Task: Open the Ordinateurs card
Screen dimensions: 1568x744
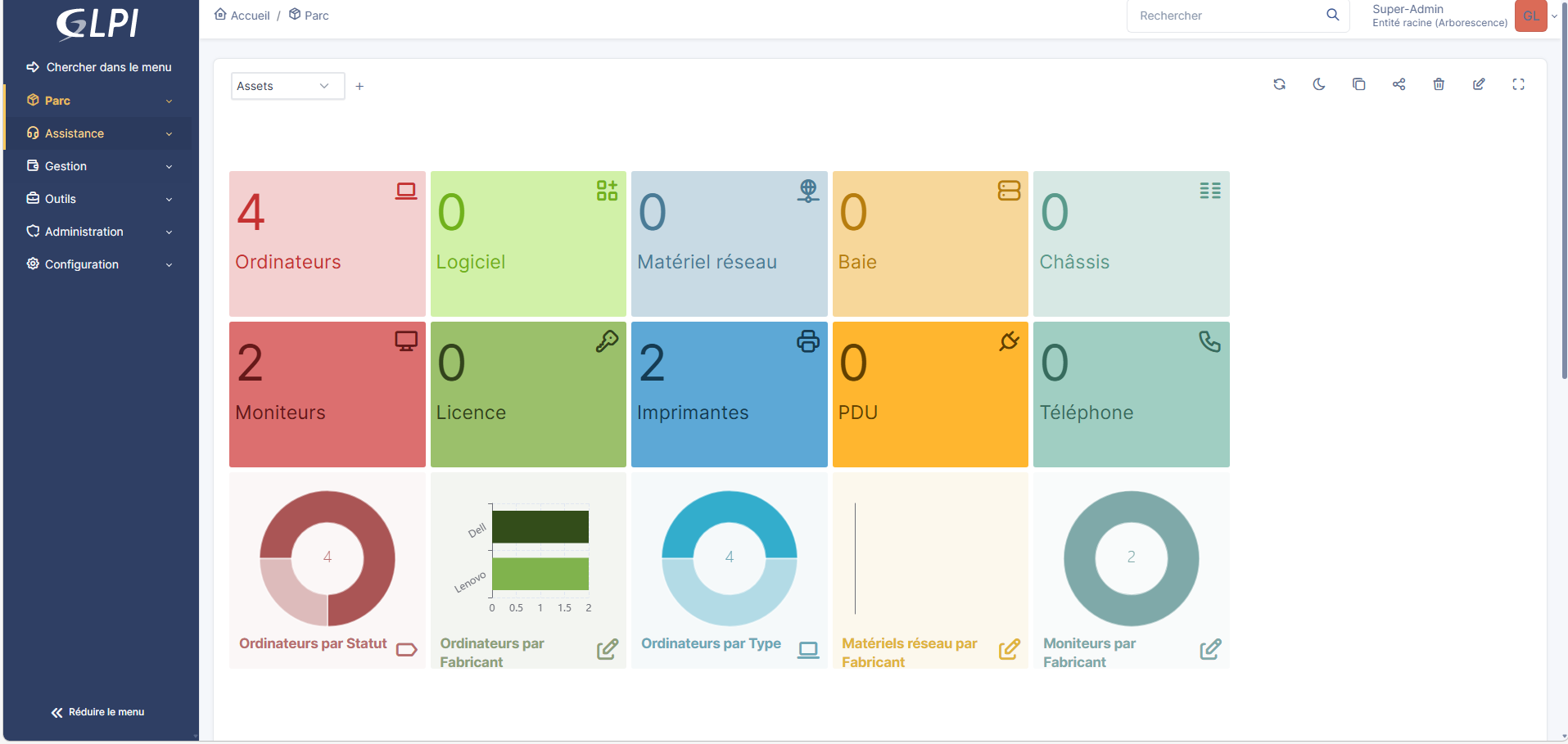Action: (327, 243)
